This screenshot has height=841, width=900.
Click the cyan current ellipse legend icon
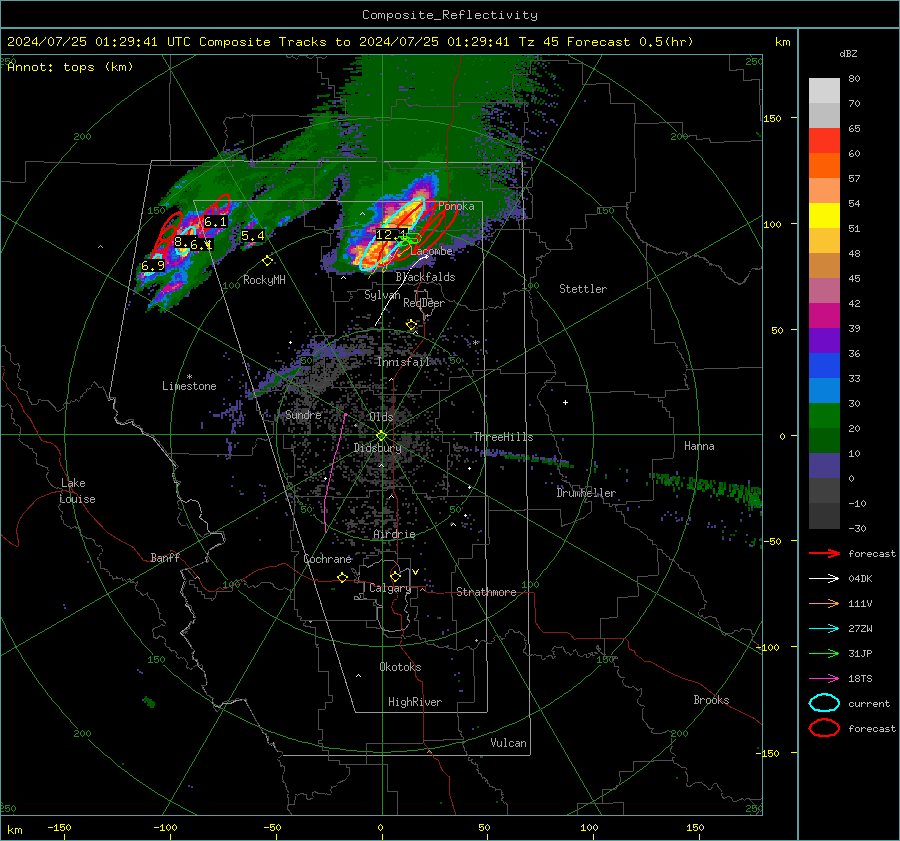(x=824, y=703)
